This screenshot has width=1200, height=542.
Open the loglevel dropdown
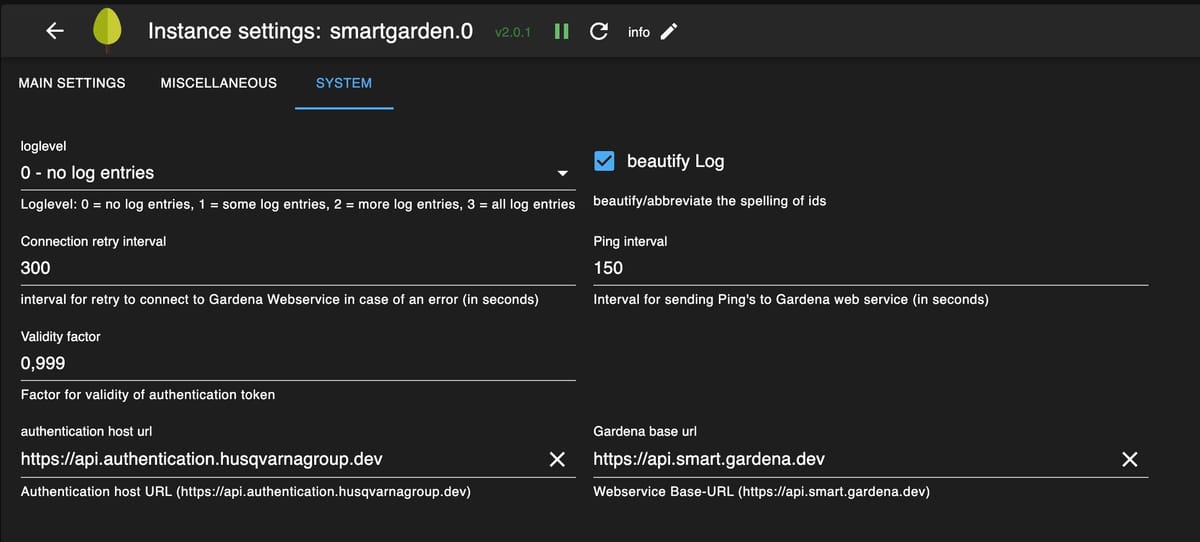click(x=298, y=173)
